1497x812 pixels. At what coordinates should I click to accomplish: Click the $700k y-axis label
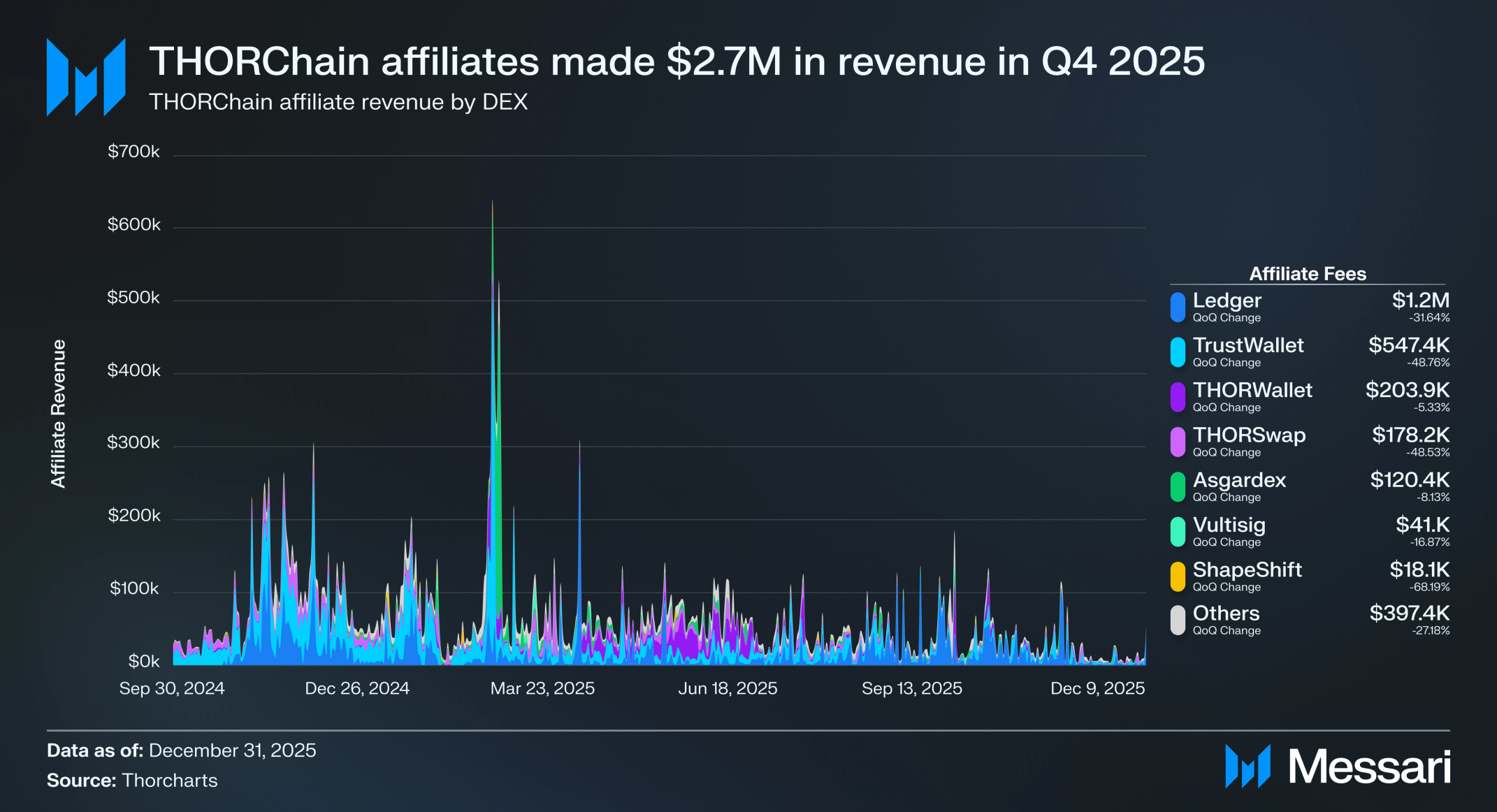133,152
